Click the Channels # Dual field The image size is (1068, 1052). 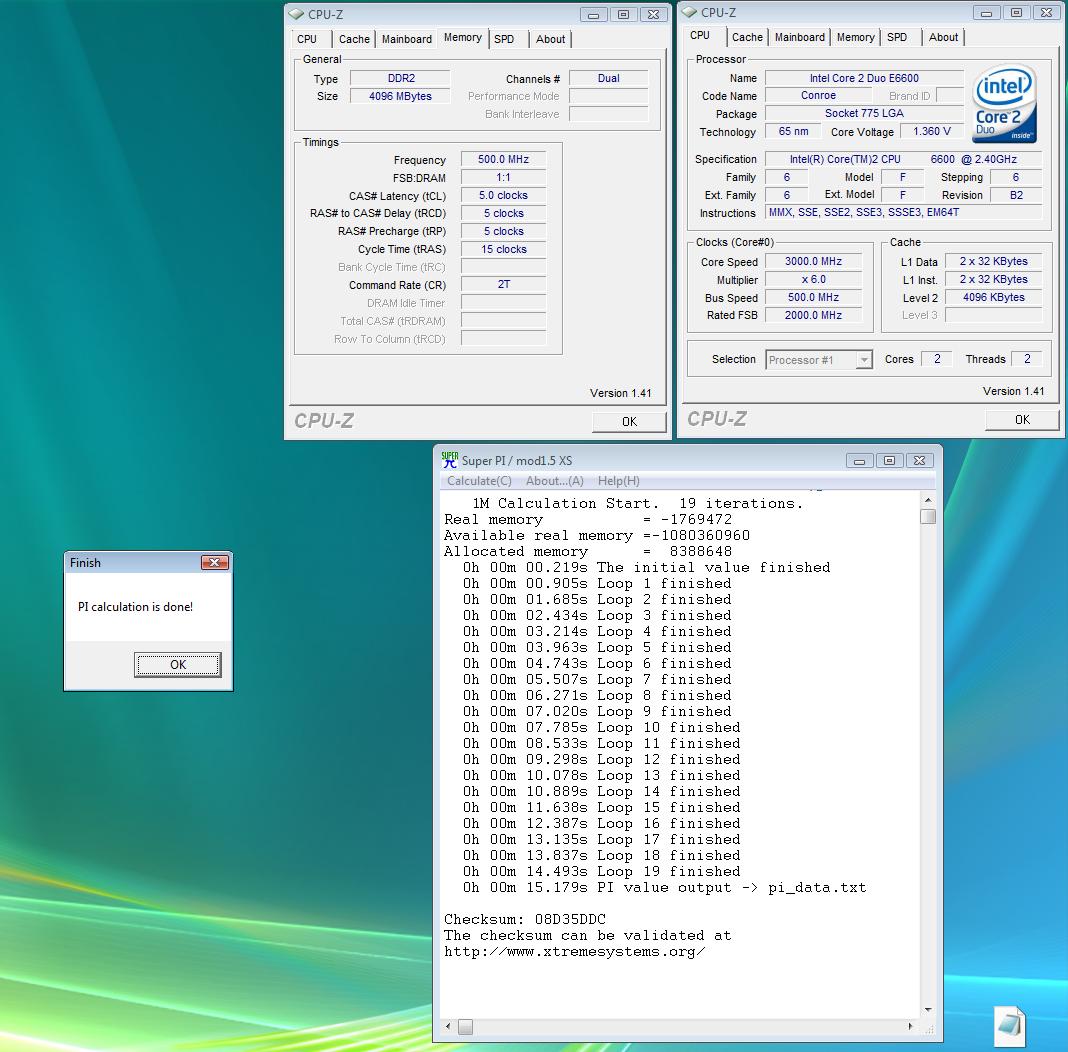coord(608,78)
